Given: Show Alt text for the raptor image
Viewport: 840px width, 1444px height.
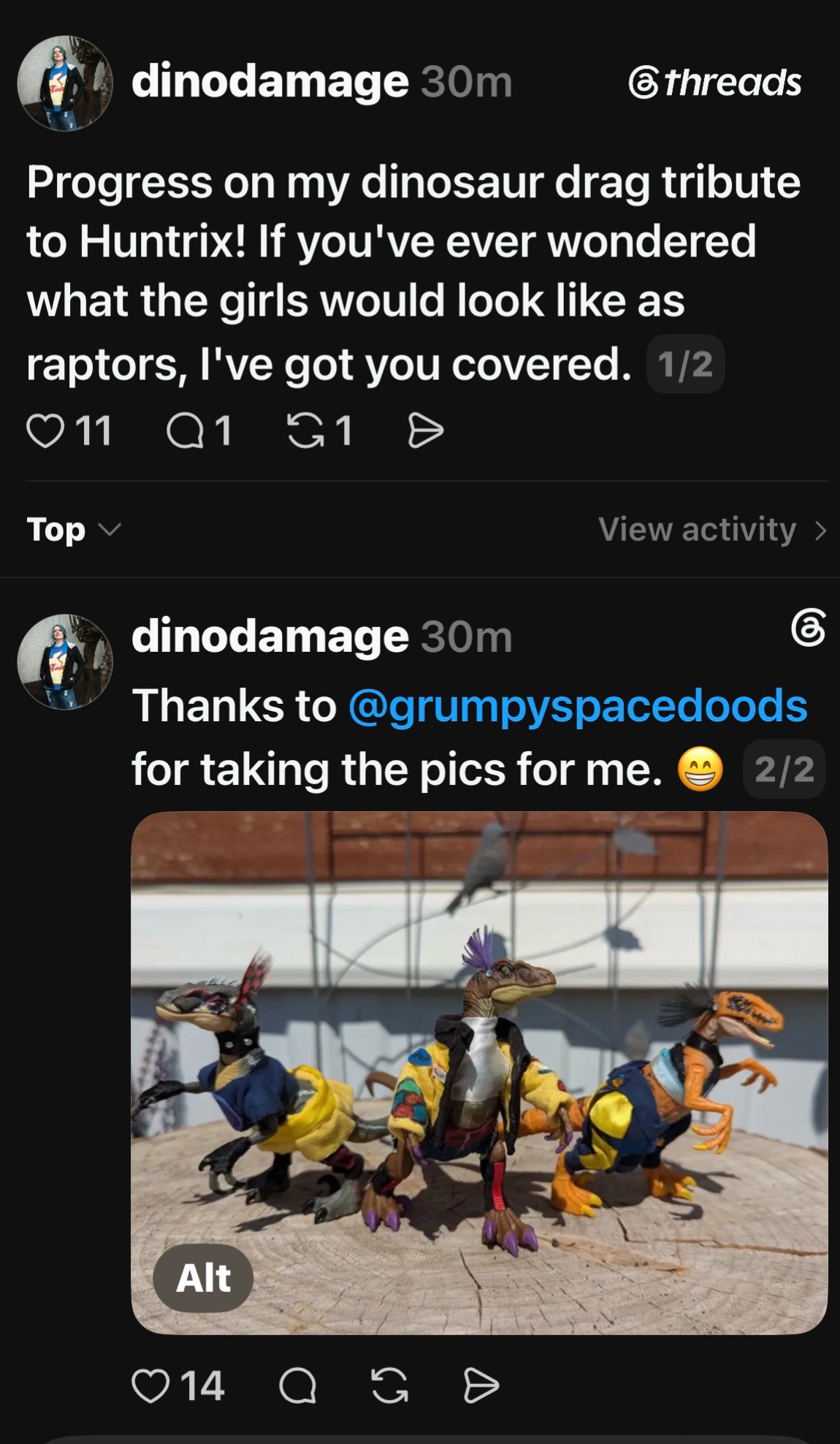Looking at the screenshot, I should [x=203, y=1277].
